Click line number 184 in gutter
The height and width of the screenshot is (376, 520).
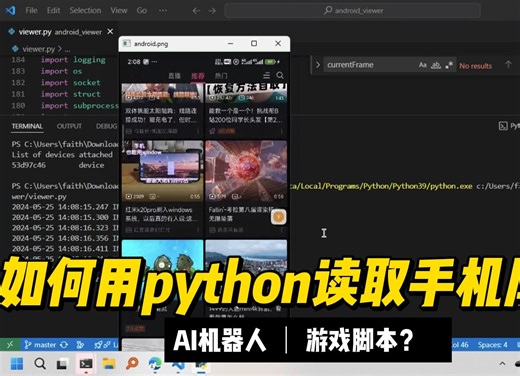(x=18, y=60)
